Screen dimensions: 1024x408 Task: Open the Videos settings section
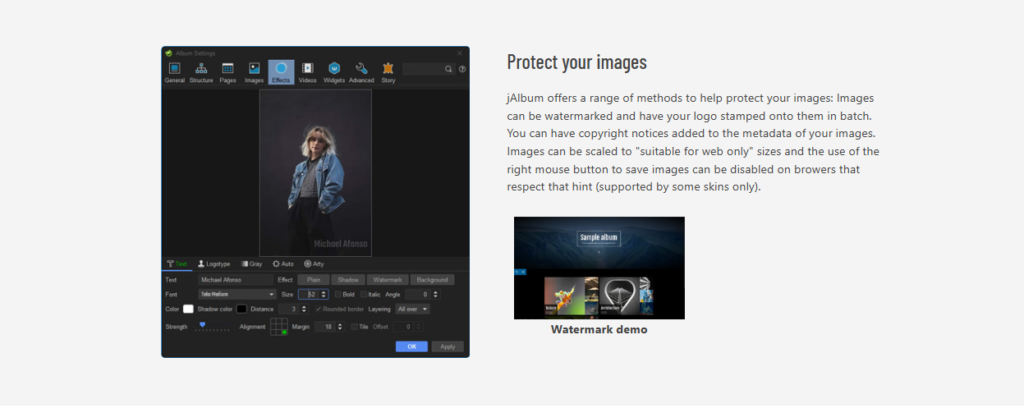click(x=308, y=72)
